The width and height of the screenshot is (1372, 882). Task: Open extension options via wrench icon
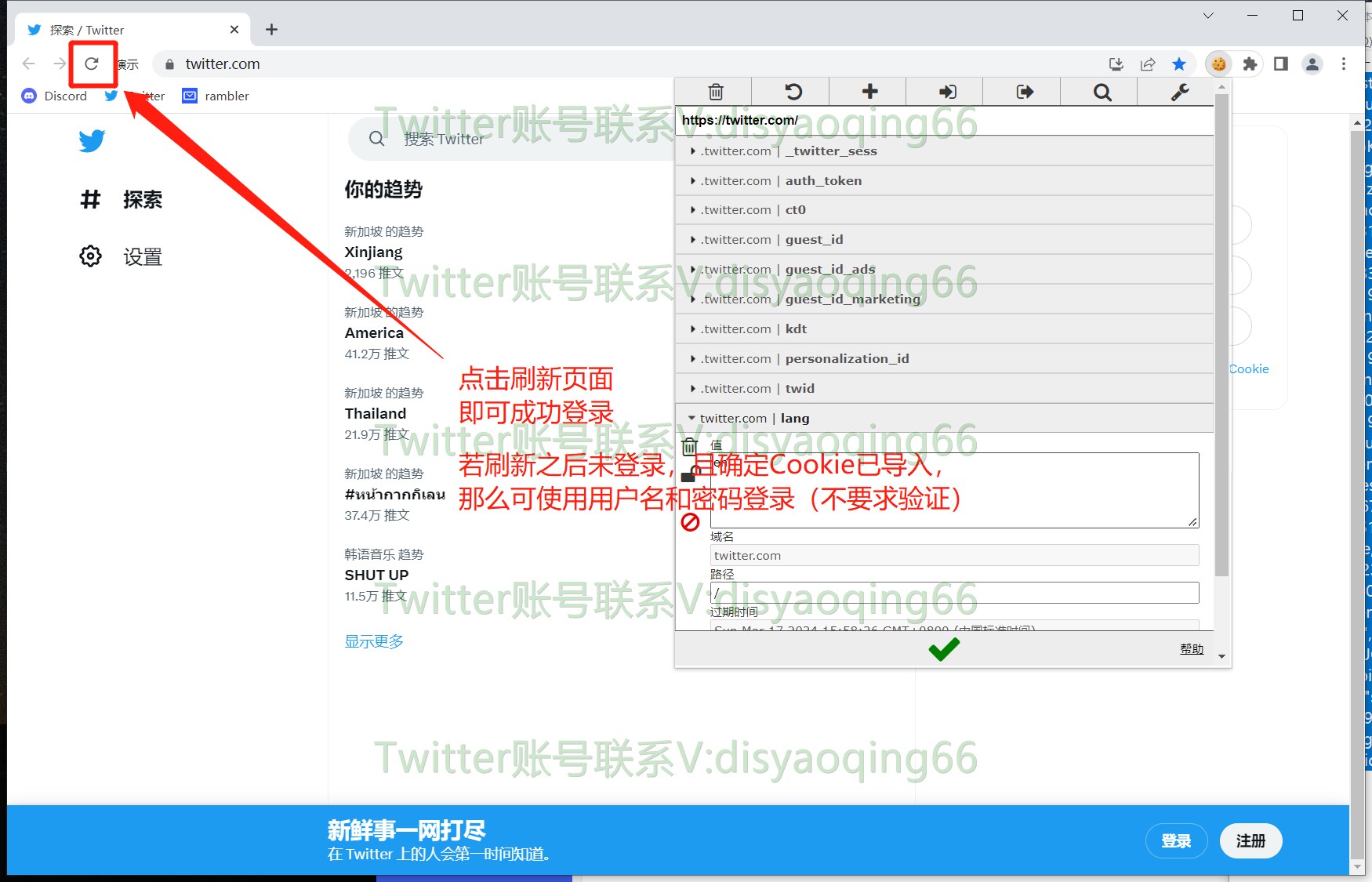[x=1179, y=93]
